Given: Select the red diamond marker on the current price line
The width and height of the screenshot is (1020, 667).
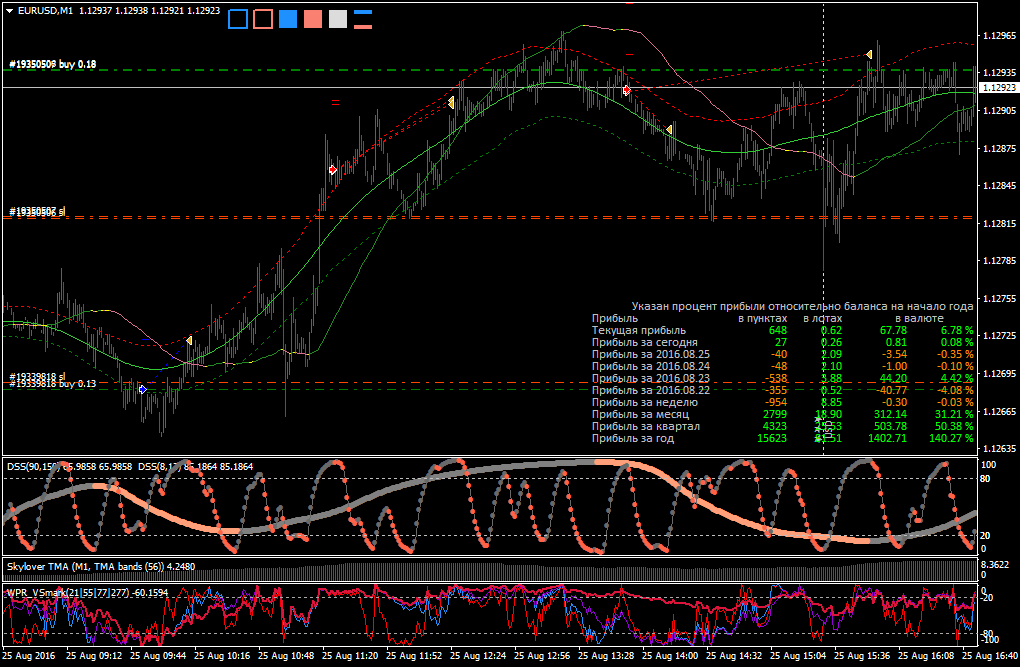Looking at the screenshot, I should pyautogui.click(x=627, y=90).
